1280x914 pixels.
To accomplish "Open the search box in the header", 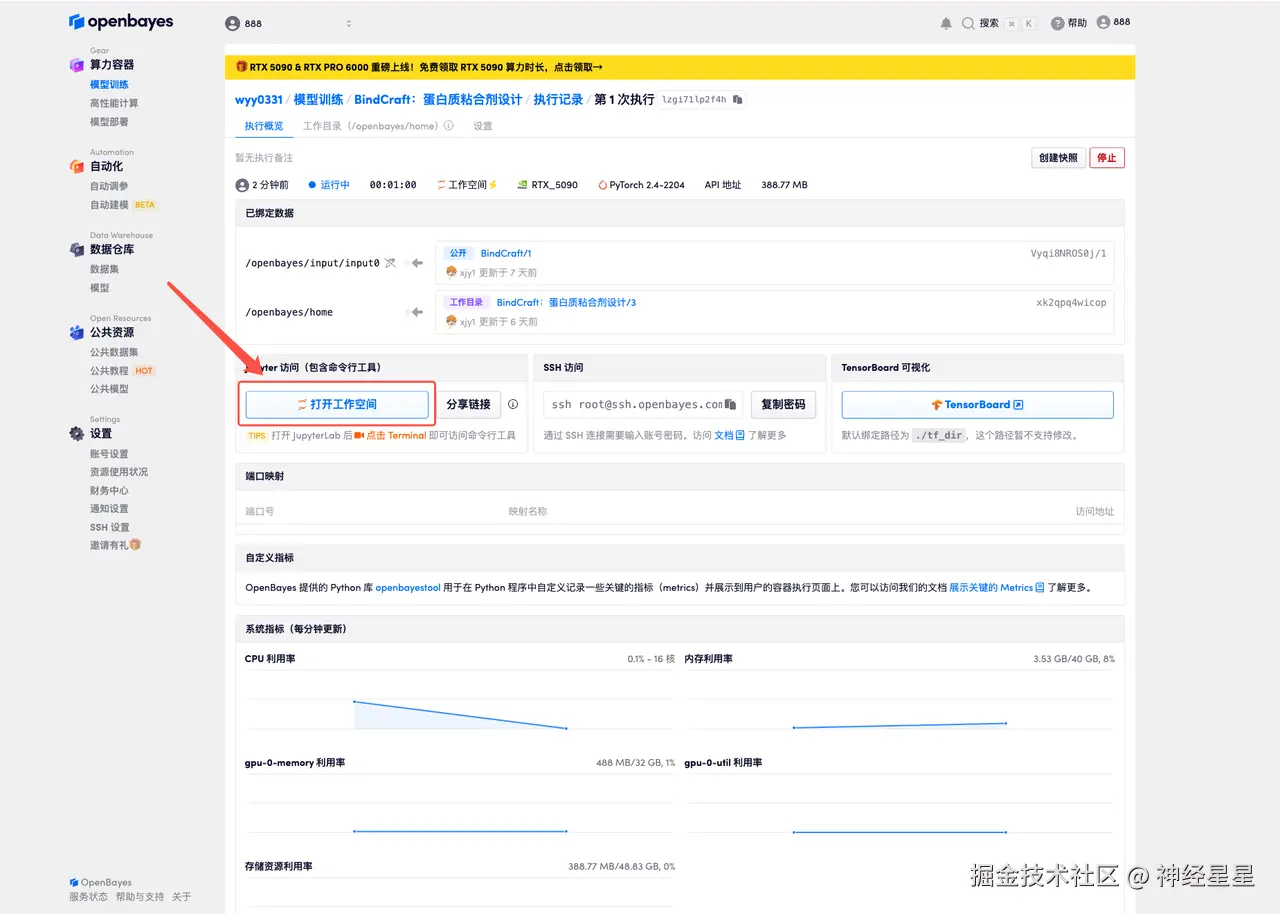I will (998, 23).
